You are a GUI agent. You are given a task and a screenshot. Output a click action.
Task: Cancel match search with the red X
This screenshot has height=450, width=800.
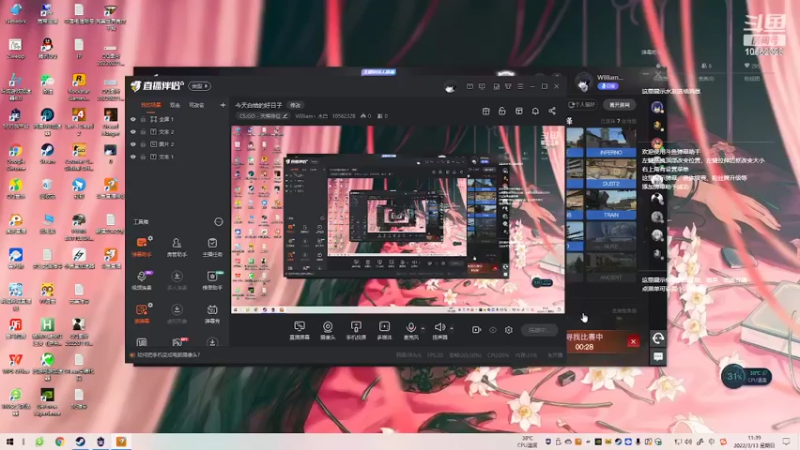click(633, 341)
